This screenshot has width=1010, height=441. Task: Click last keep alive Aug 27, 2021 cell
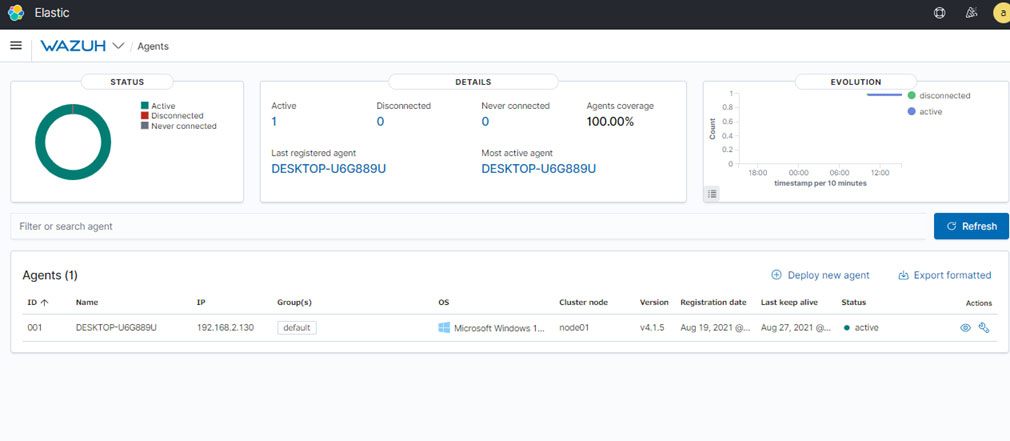click(796, 328)
